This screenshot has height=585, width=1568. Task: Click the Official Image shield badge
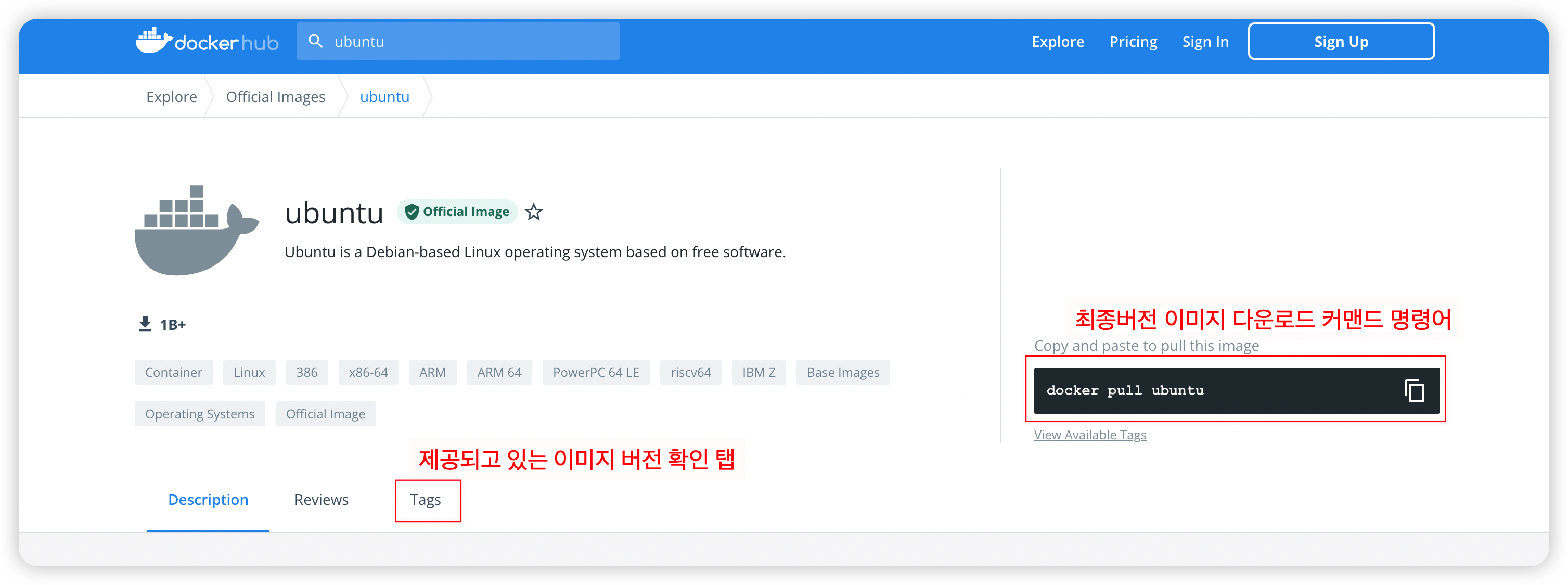(x=457, y=212)
